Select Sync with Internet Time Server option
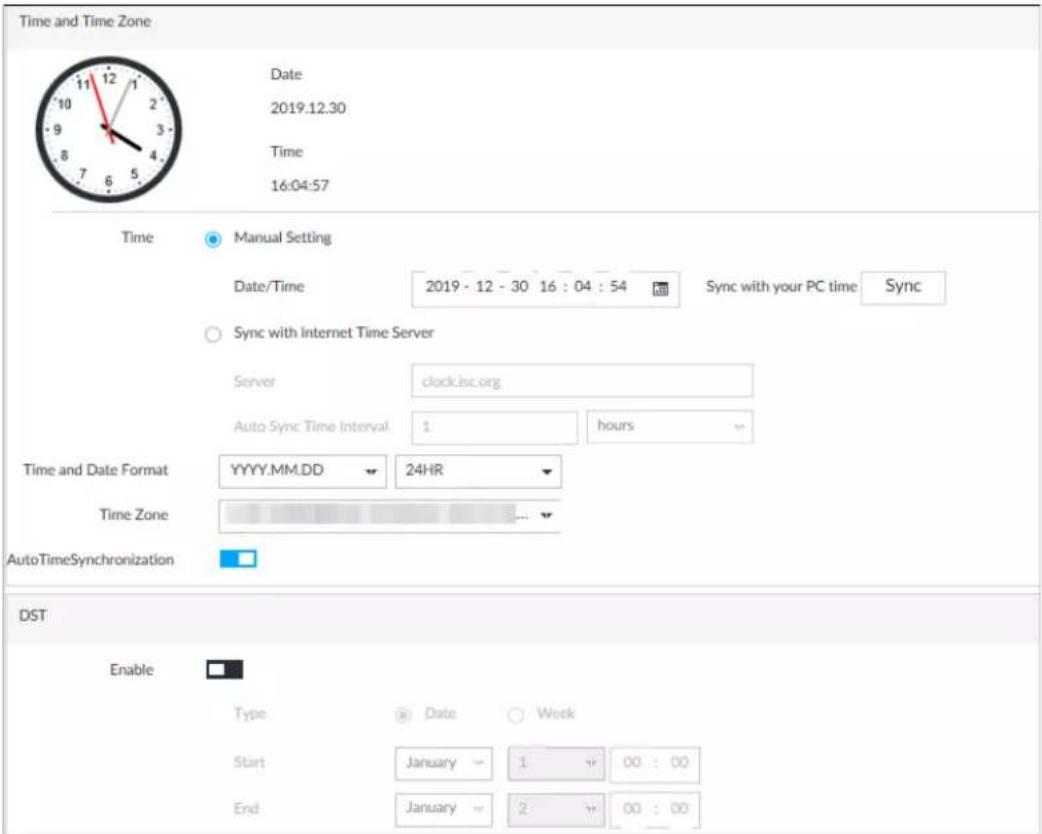1042x834 pixels. [x=213, y=334]
